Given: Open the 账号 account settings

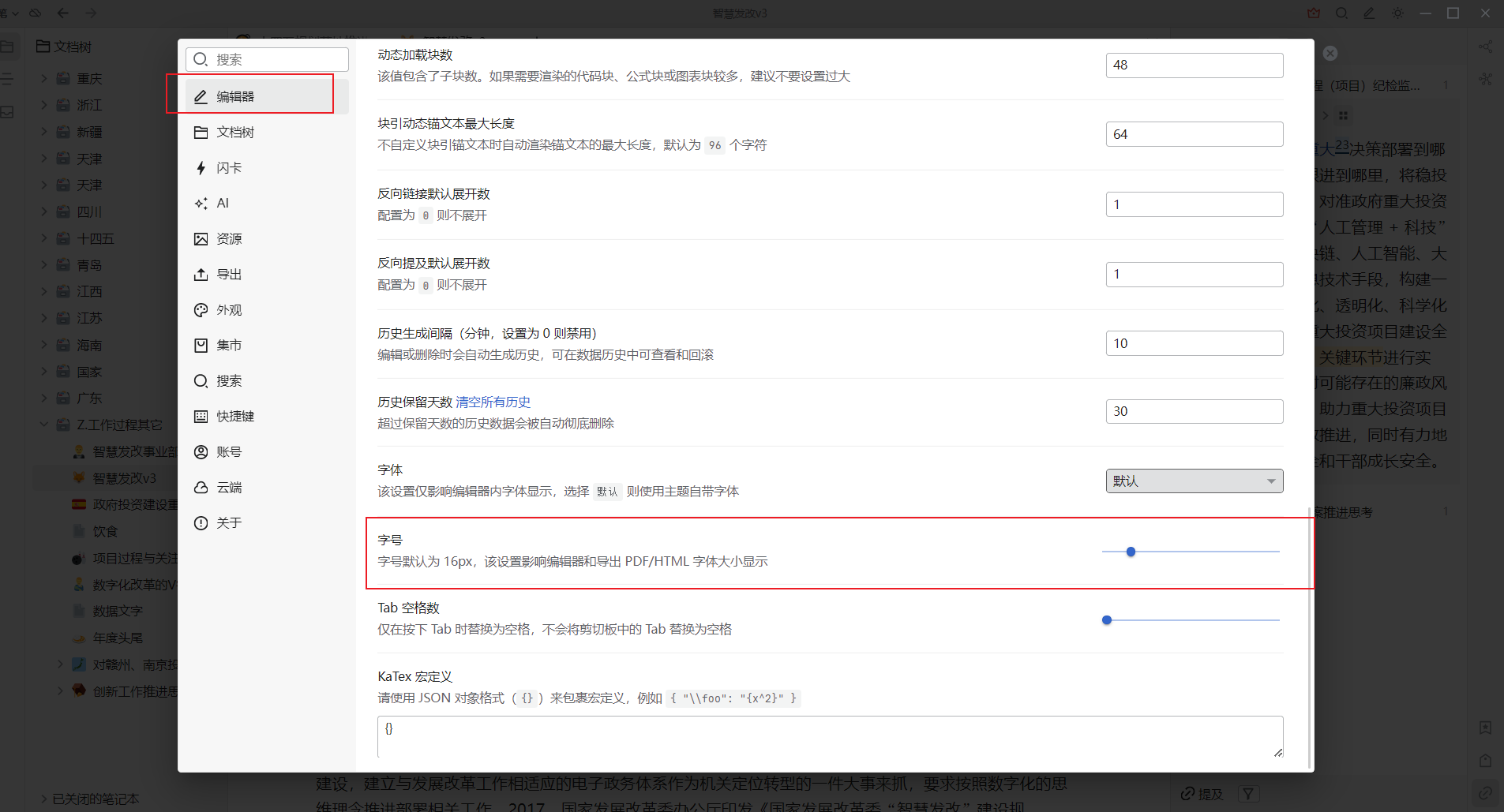Looking at the screenshot, I should tap(229, 452).
